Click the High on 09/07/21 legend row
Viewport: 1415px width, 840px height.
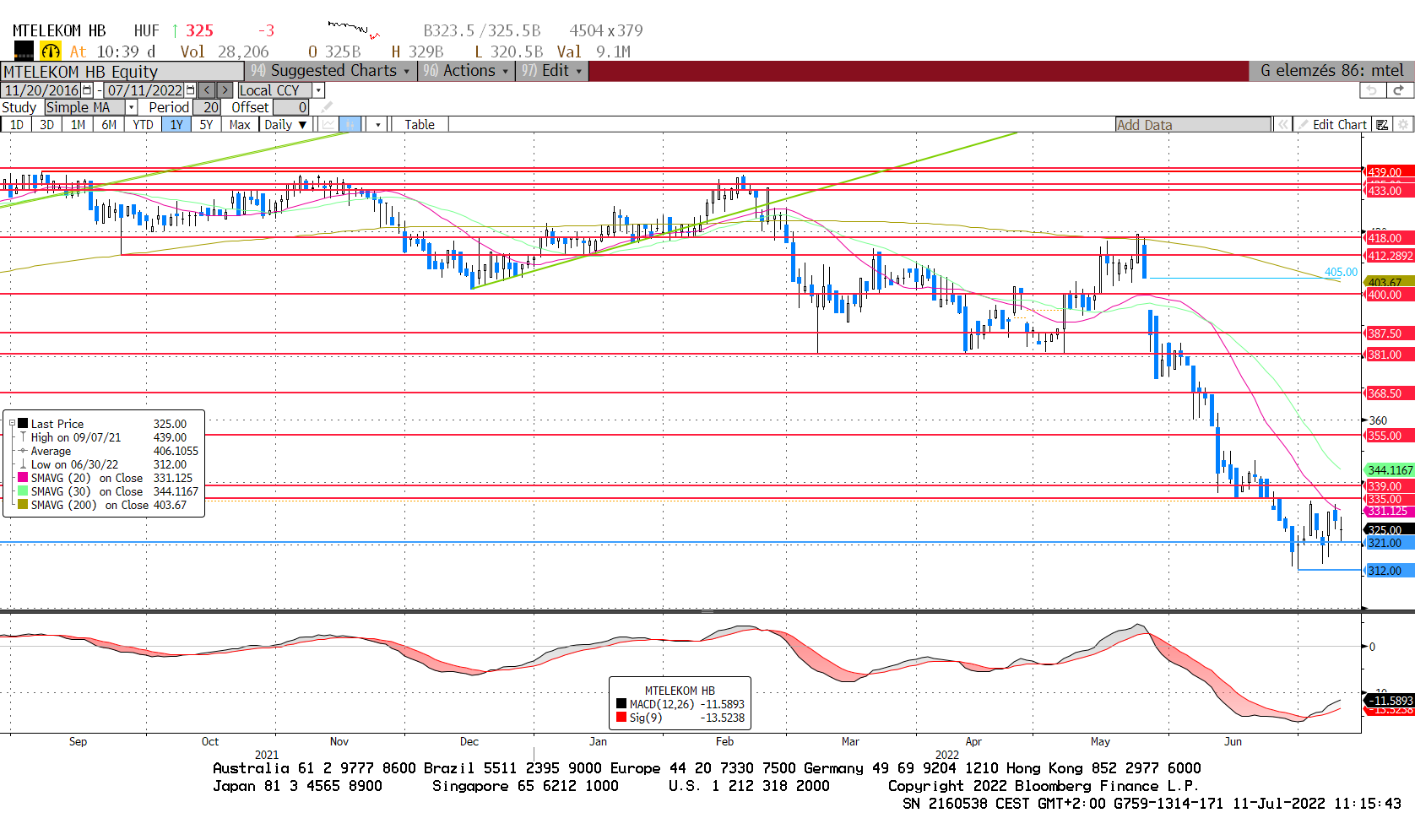pyautogui.click(x=109, y=437)
